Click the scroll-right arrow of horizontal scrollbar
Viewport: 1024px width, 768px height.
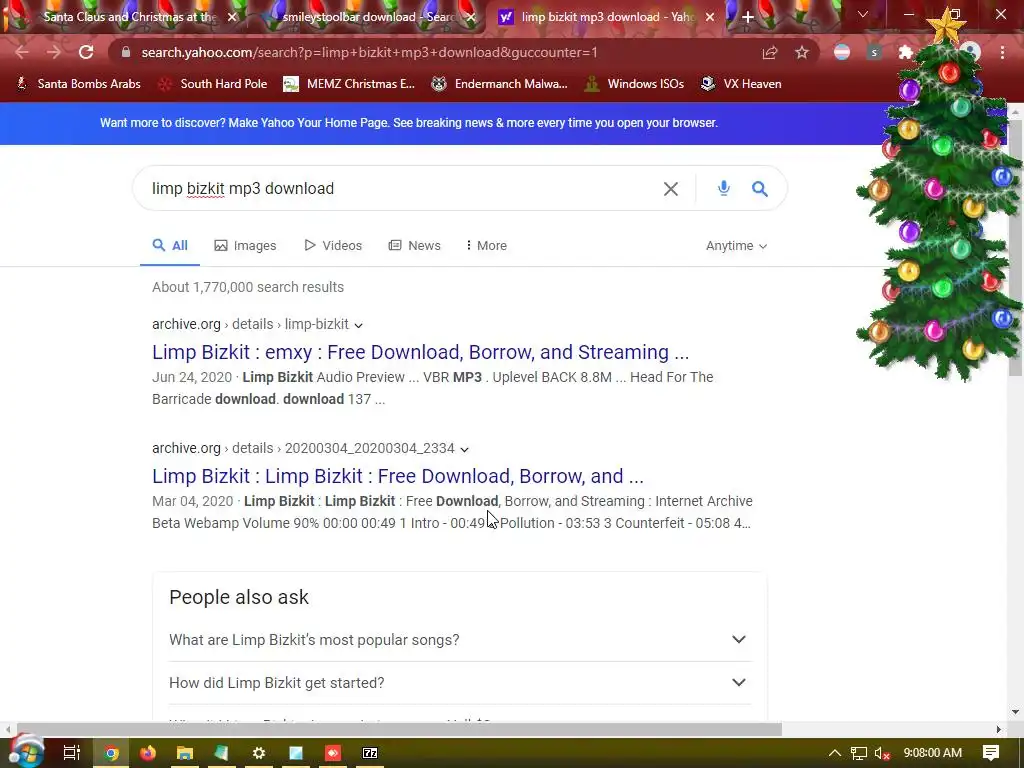998,729
